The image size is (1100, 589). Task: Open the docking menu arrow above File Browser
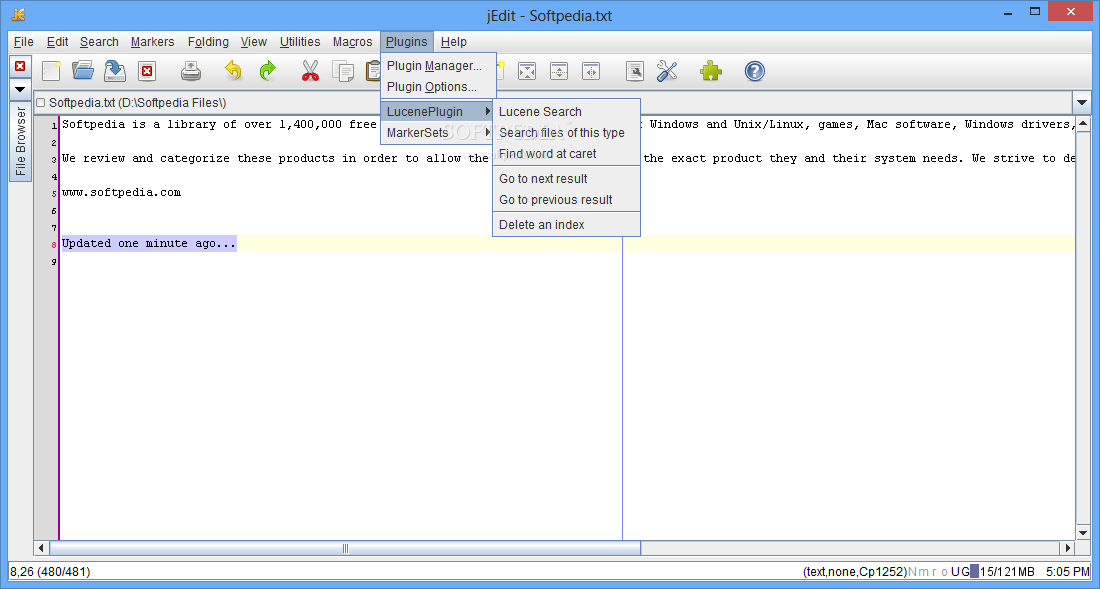(x=20, y=90)
